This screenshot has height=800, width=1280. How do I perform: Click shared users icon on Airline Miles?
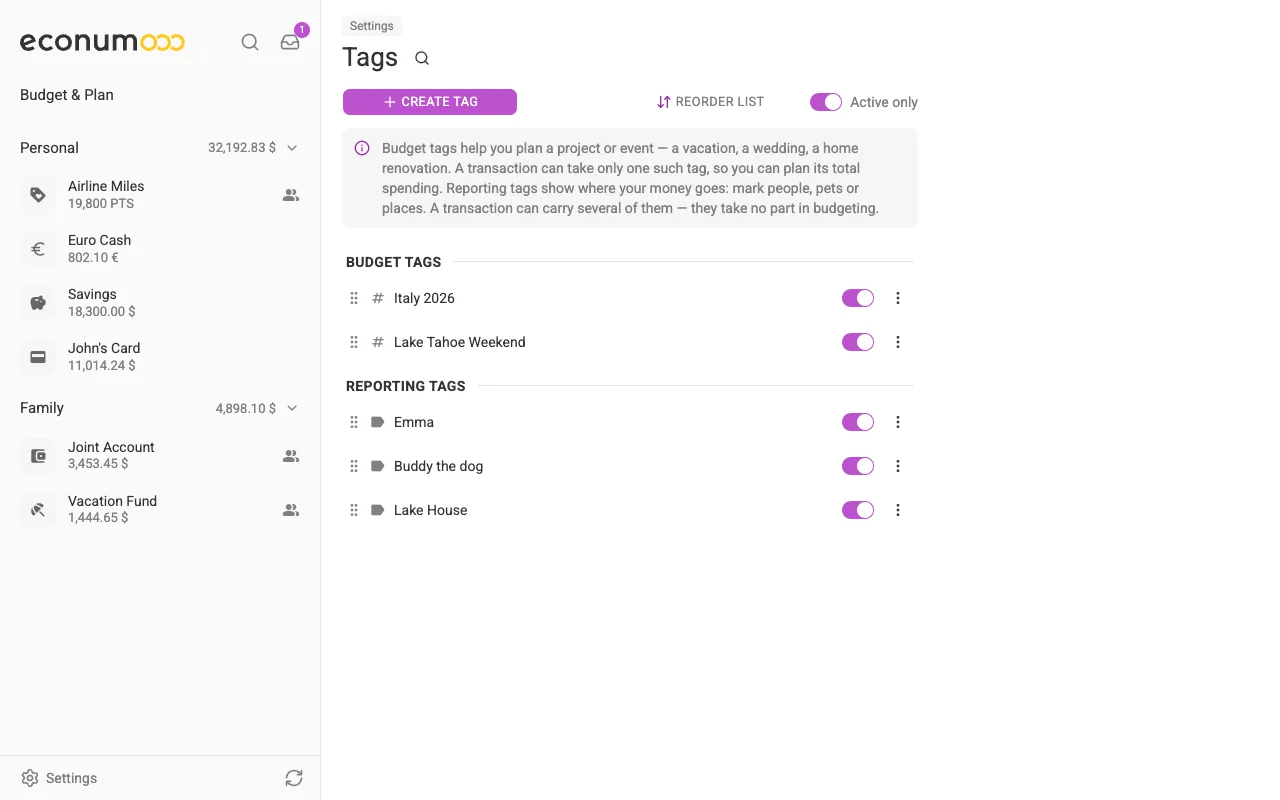tap(291, 195)
